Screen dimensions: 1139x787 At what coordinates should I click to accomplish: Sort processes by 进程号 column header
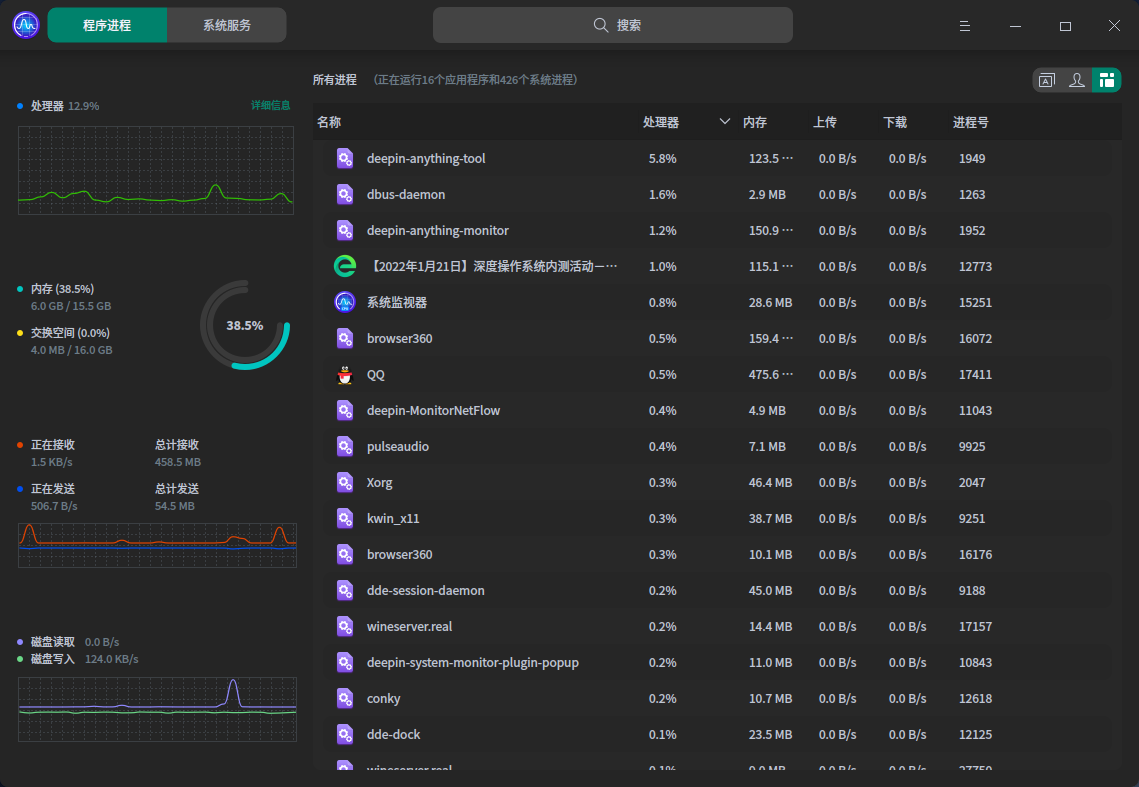[x=970, y=122]
